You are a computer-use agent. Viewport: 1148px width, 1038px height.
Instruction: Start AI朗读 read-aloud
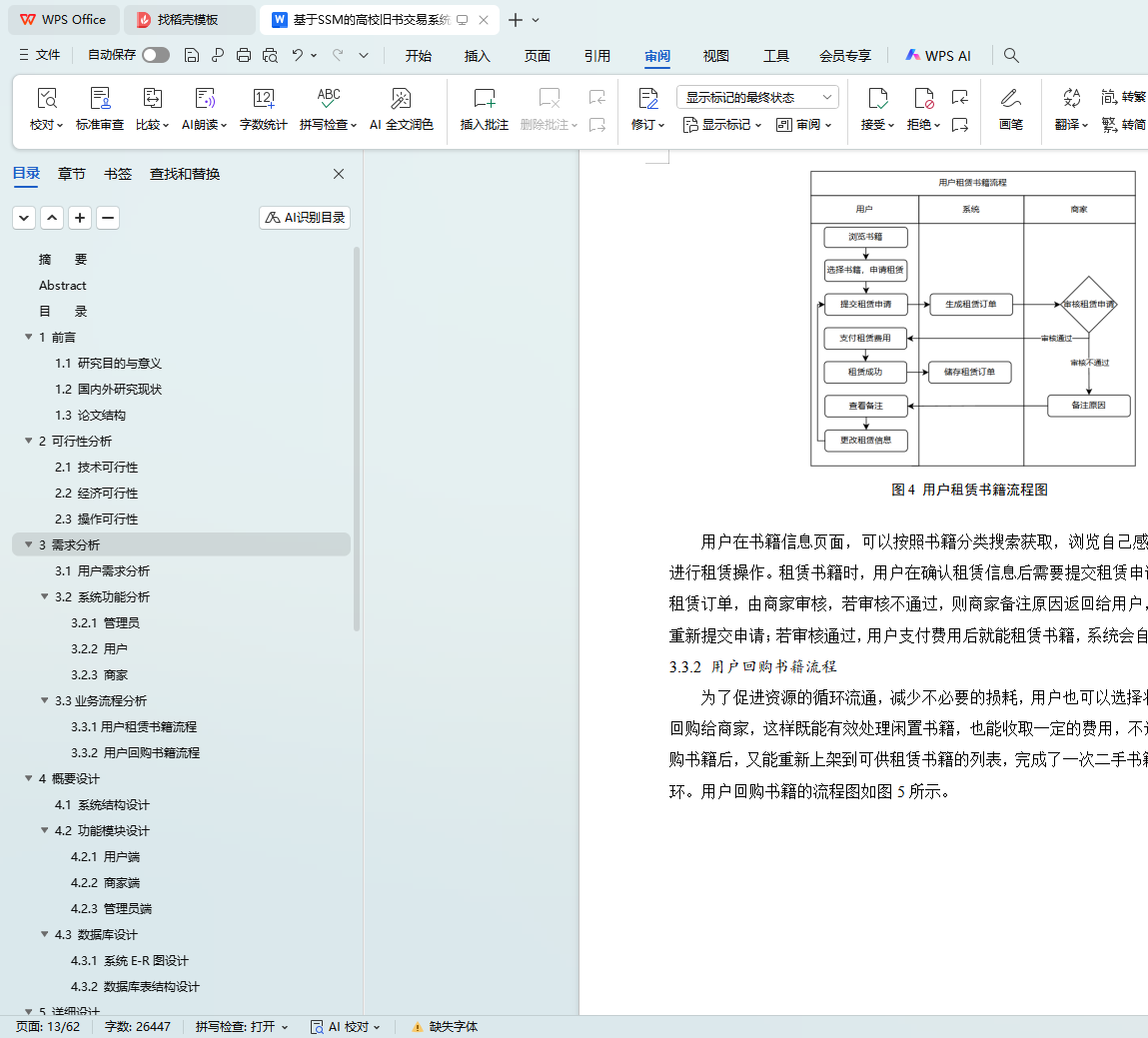(204, 108)
